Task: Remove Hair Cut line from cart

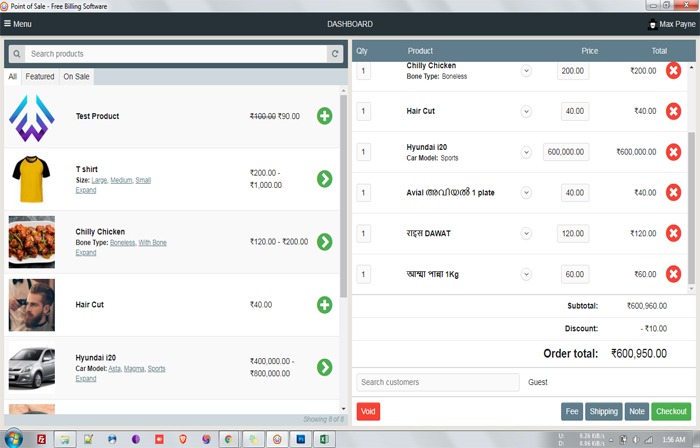Action: click(673, 111)
